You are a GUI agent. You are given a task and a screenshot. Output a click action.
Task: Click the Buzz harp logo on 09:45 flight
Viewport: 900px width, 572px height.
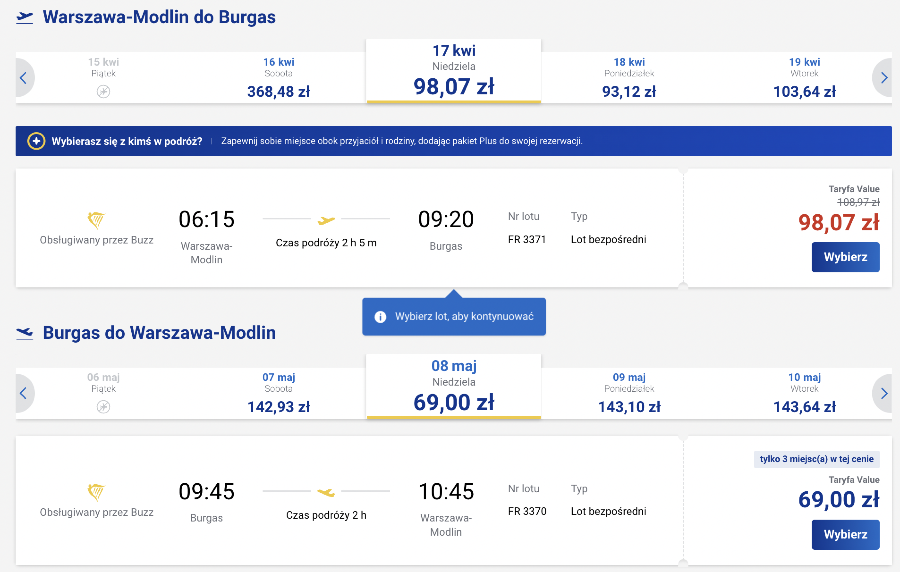[96, 492]
